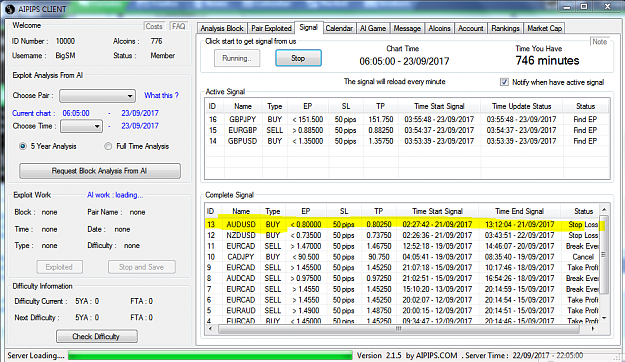
Task: Click Complete Signal vertical scrollbar down arrow
Action: [604, 318]
